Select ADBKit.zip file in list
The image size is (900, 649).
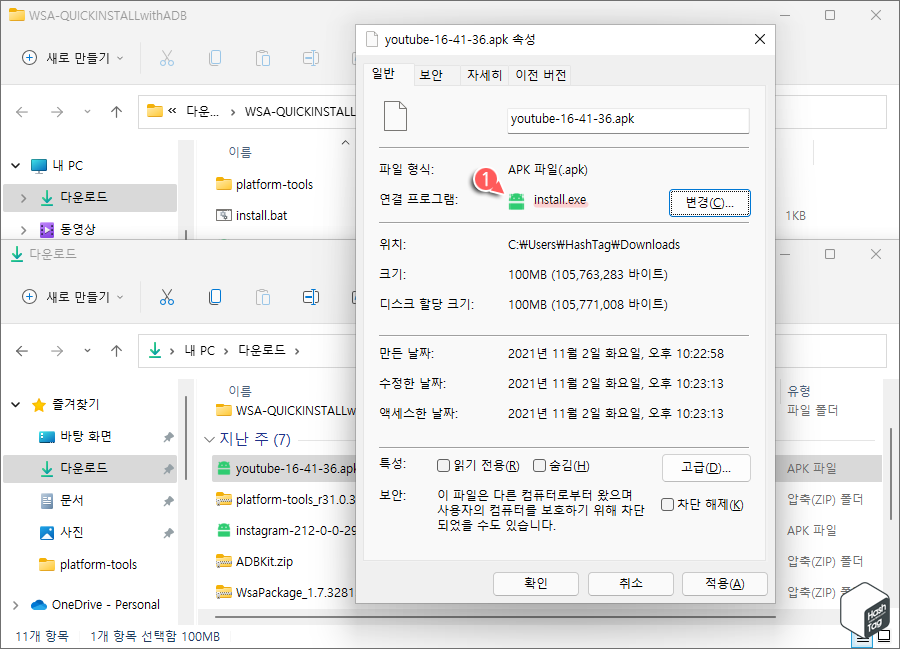tap(255, 561)
